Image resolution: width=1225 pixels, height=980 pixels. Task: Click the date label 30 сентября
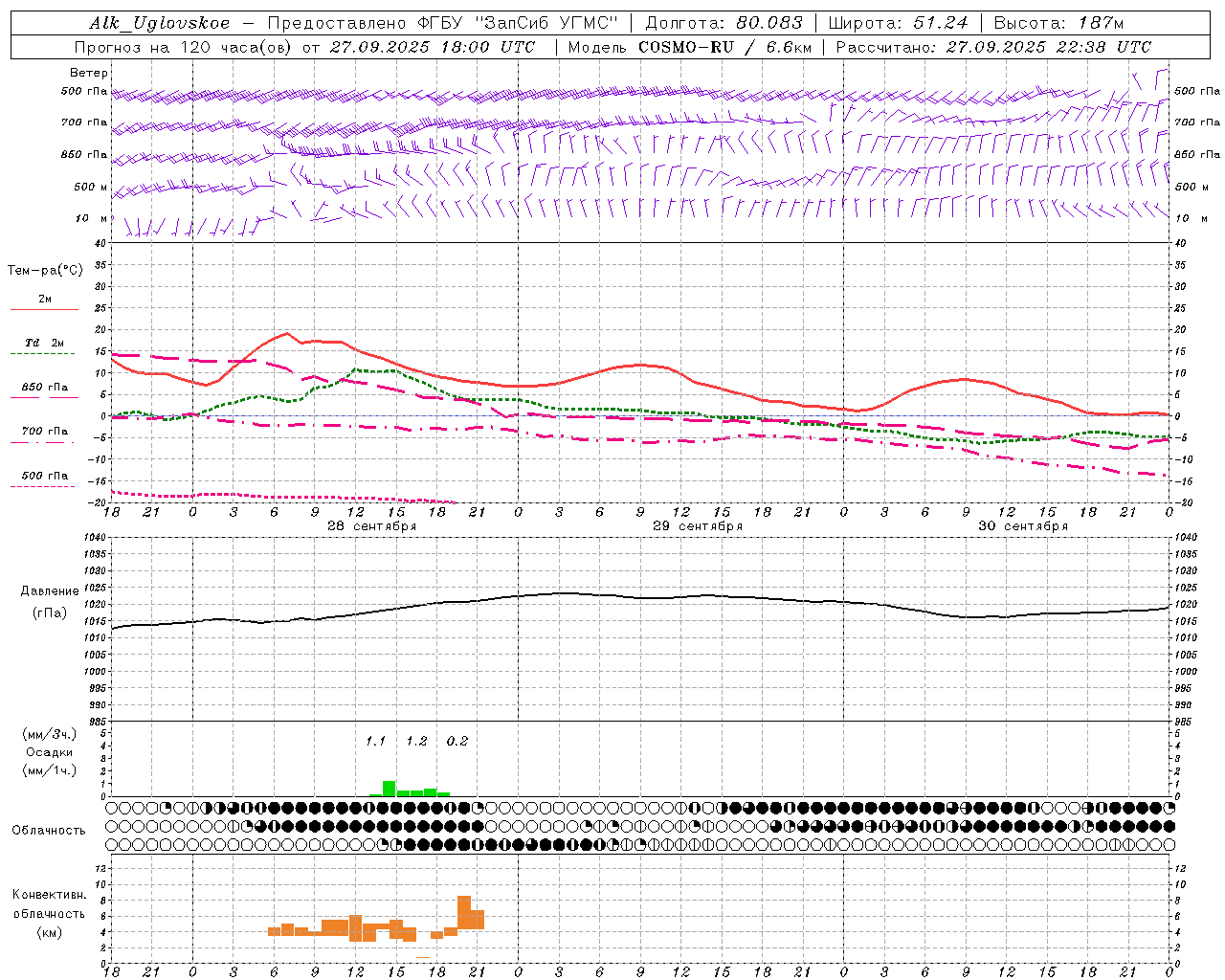[x=1022, y=526]
